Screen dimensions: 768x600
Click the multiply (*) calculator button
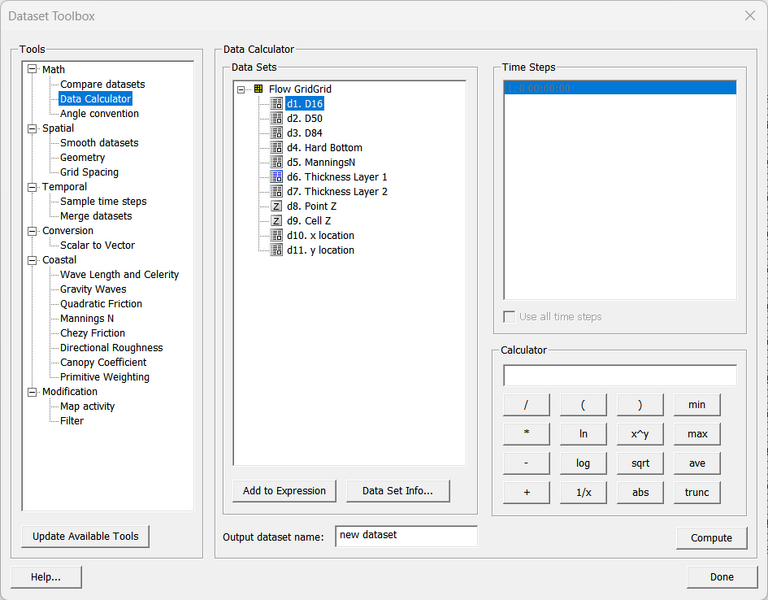(527, 434)
